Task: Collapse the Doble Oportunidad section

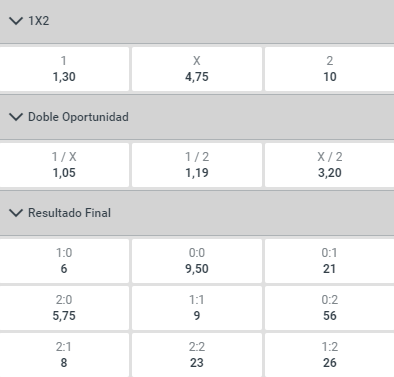Action: [16, 117]
